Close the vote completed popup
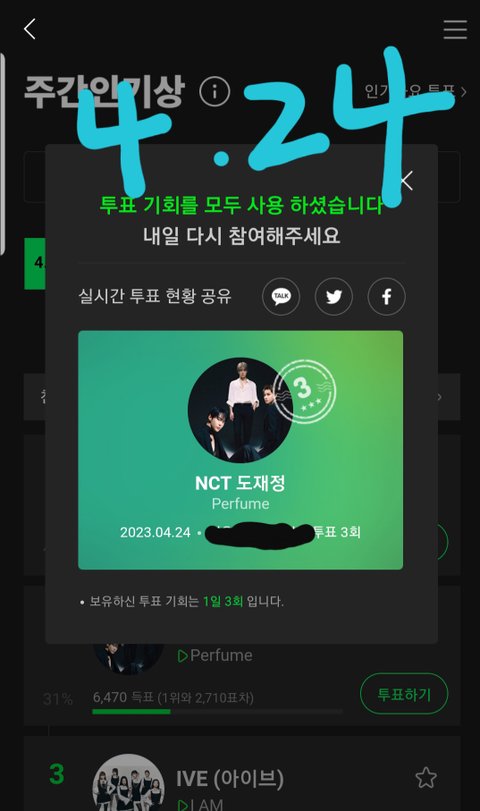 point(407,181)
